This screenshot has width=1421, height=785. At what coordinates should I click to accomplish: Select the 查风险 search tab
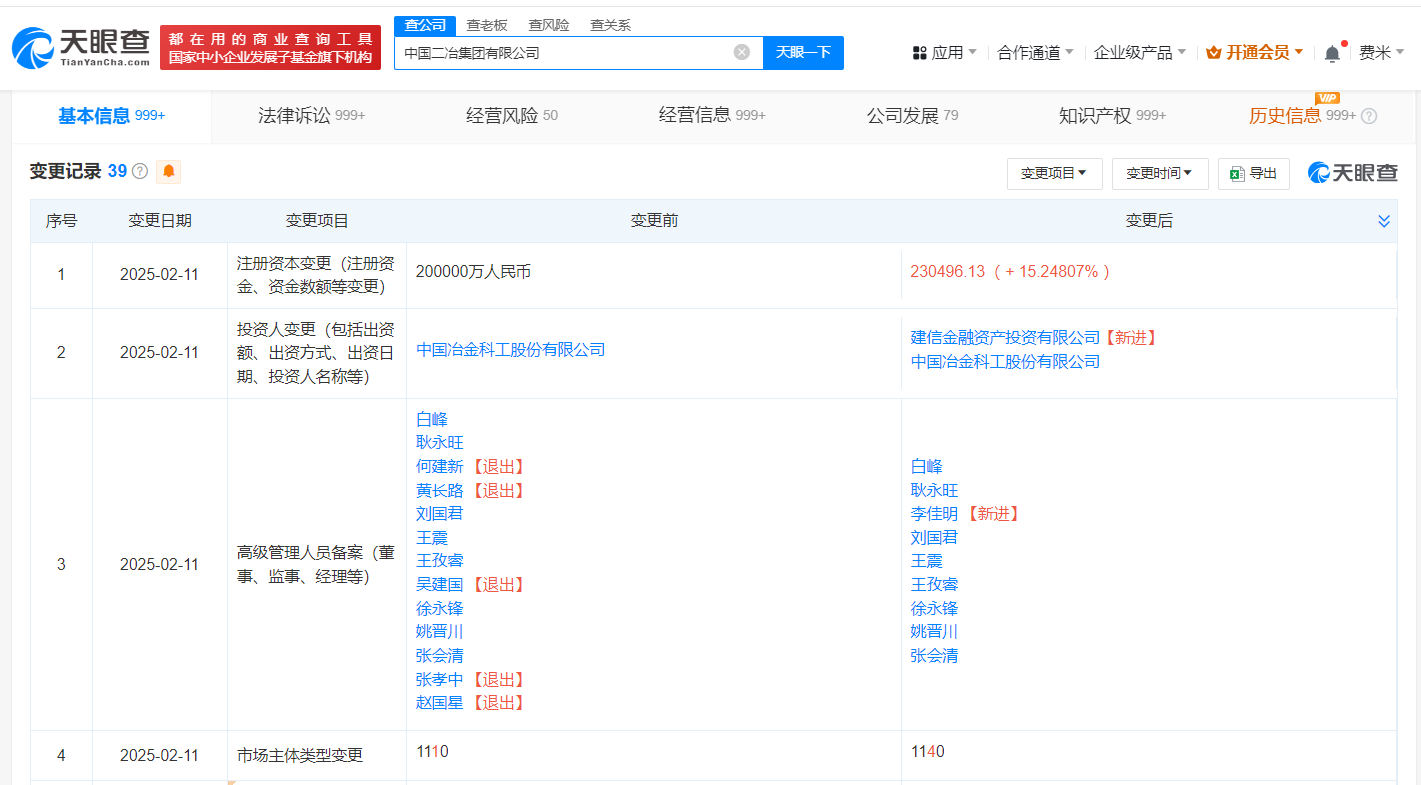pos(549,25)
